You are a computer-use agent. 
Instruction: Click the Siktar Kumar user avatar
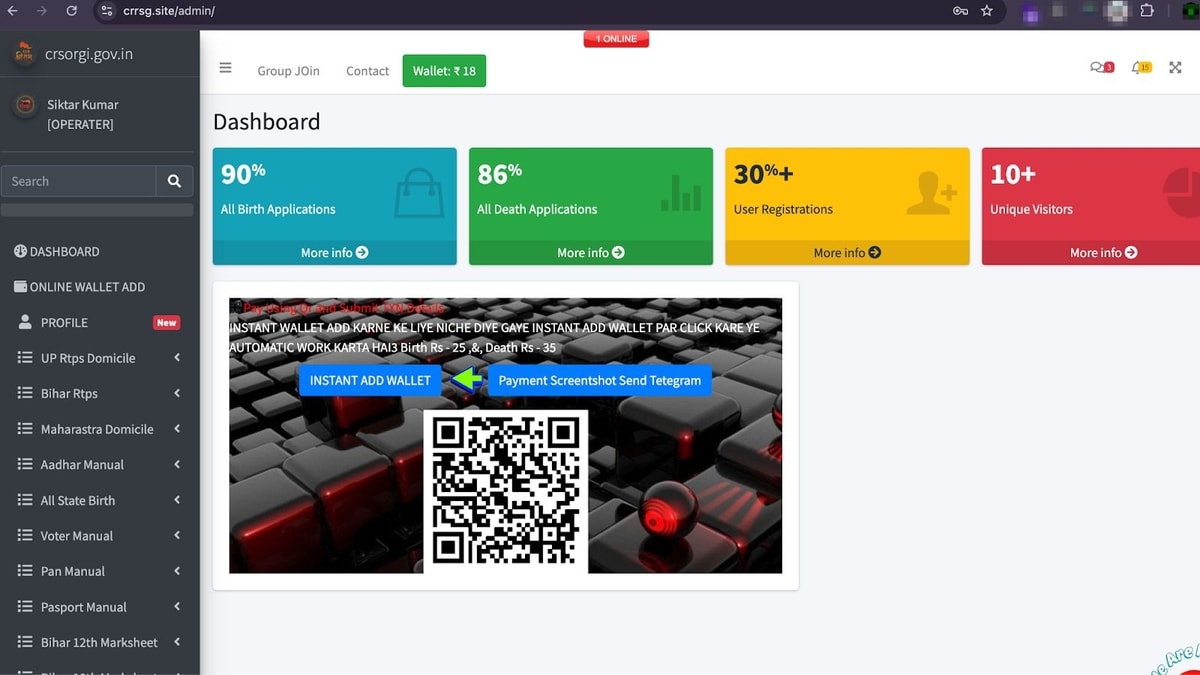pyautogui.click(x=24, y=107)
